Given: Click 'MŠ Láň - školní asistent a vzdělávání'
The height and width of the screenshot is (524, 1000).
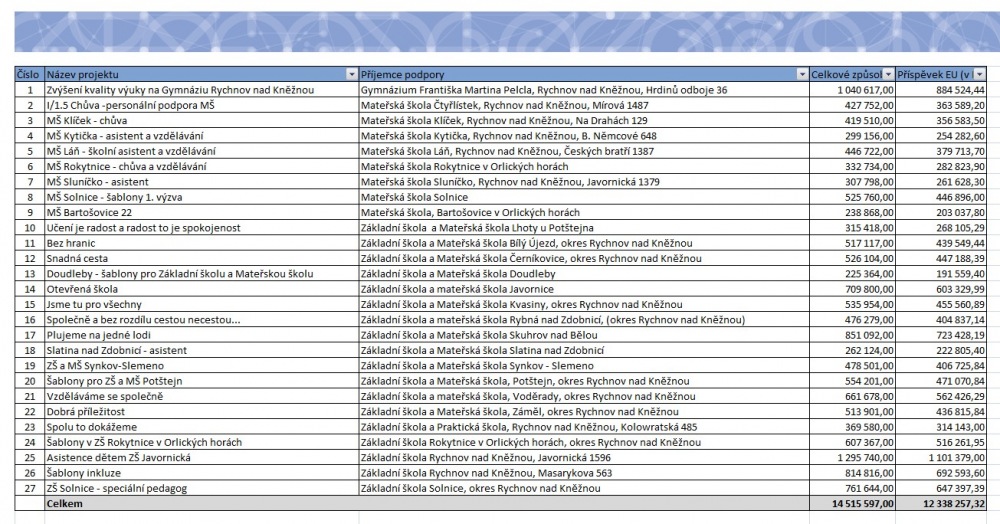Looking at the screenshot, I should click(x=202, y=151).
